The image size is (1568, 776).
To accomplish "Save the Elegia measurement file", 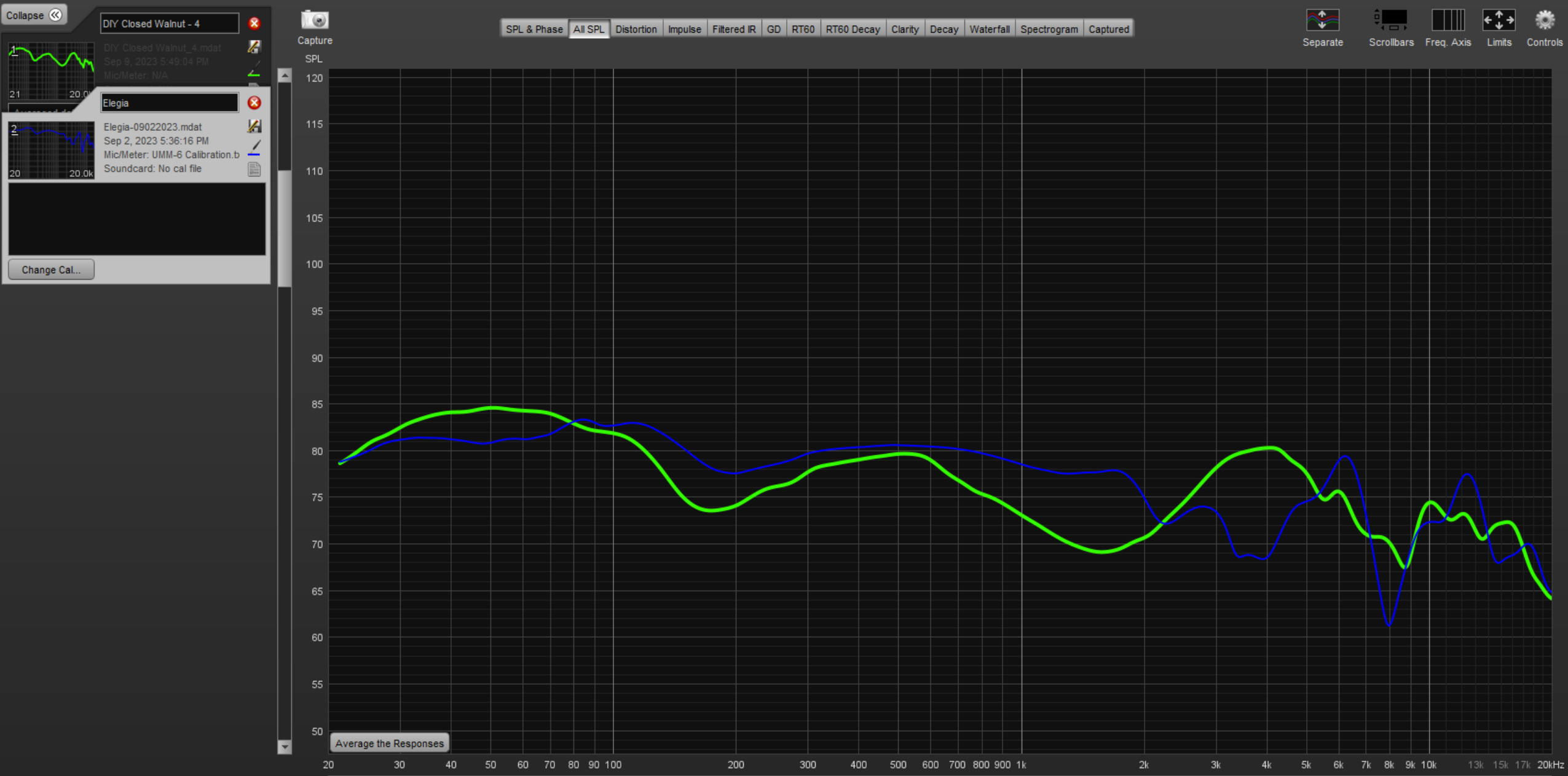I will pyautogui.click(x=254, y=126).
